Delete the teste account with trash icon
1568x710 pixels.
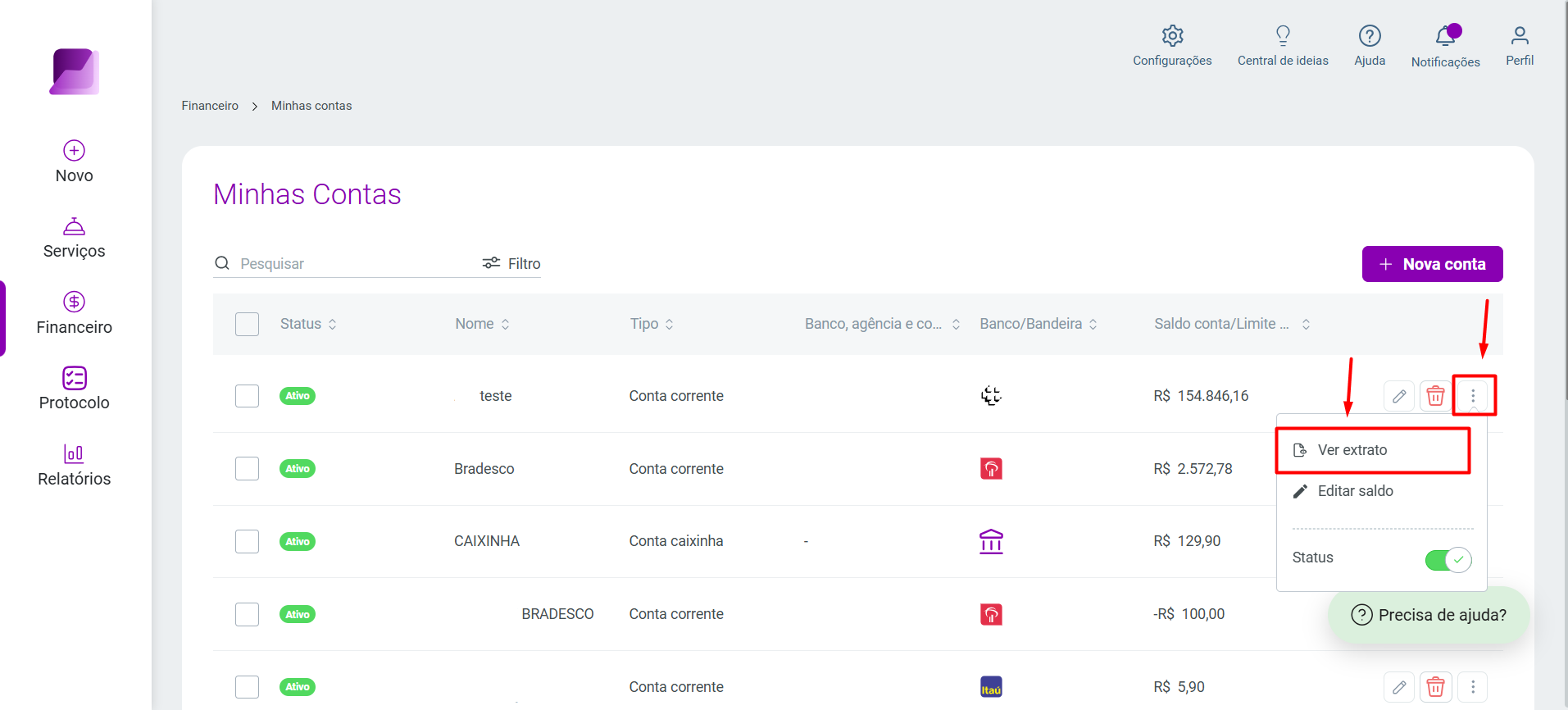(1435, 396)
